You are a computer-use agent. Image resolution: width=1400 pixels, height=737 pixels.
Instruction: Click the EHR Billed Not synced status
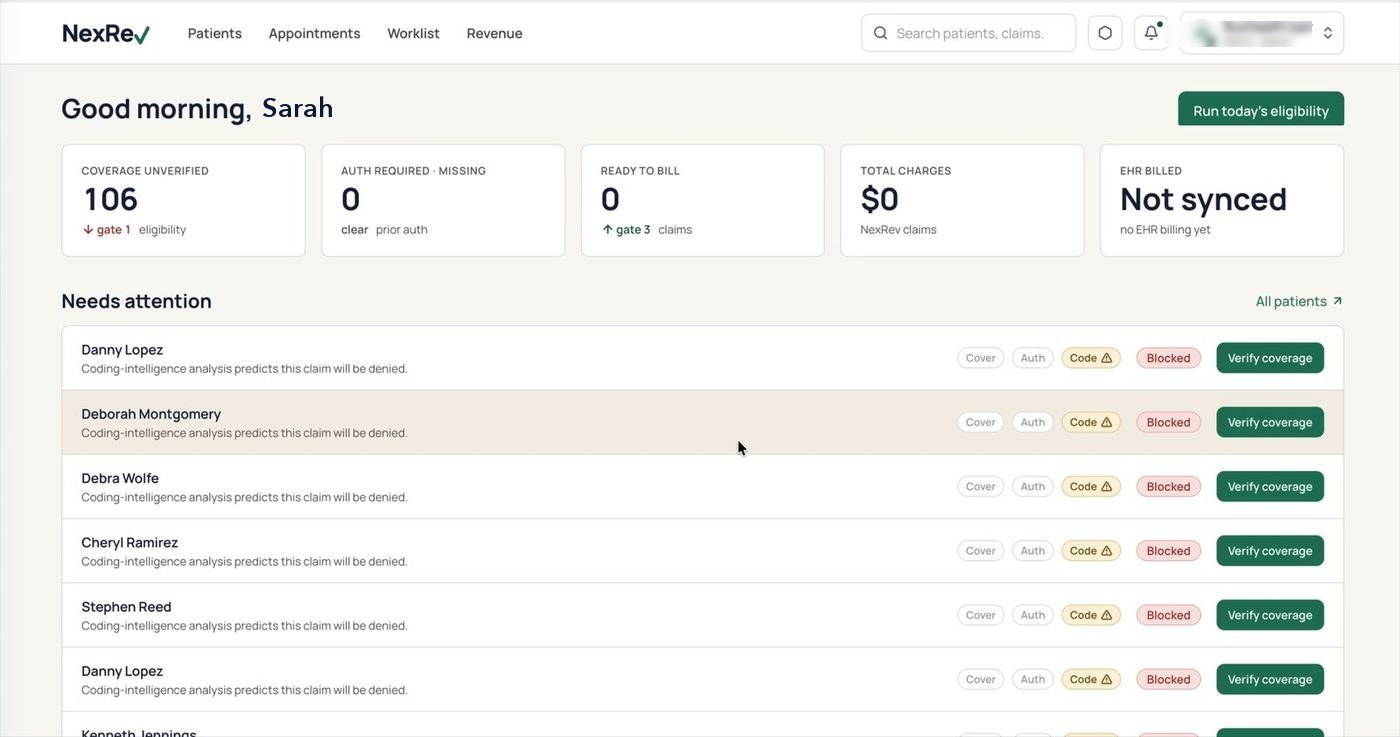coord(1203,199)
